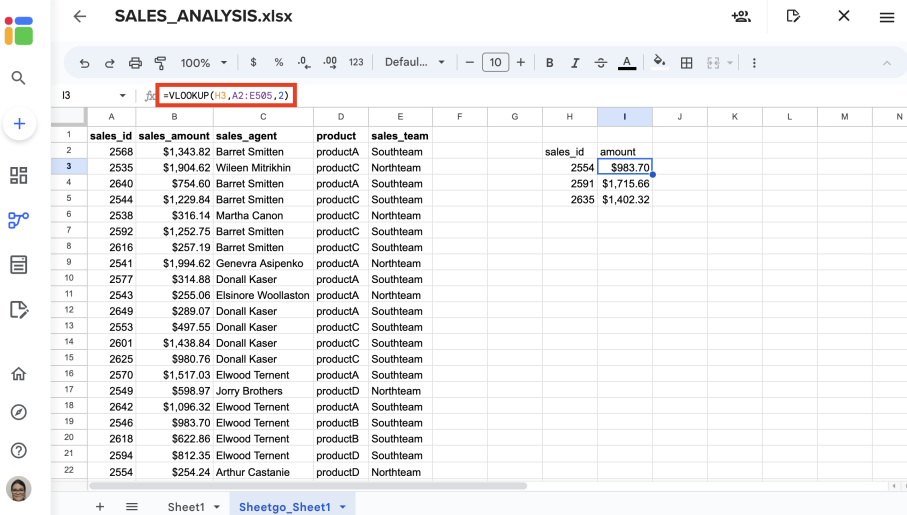
Task: Click the undo arrow icon
Action: pos(84,63)
